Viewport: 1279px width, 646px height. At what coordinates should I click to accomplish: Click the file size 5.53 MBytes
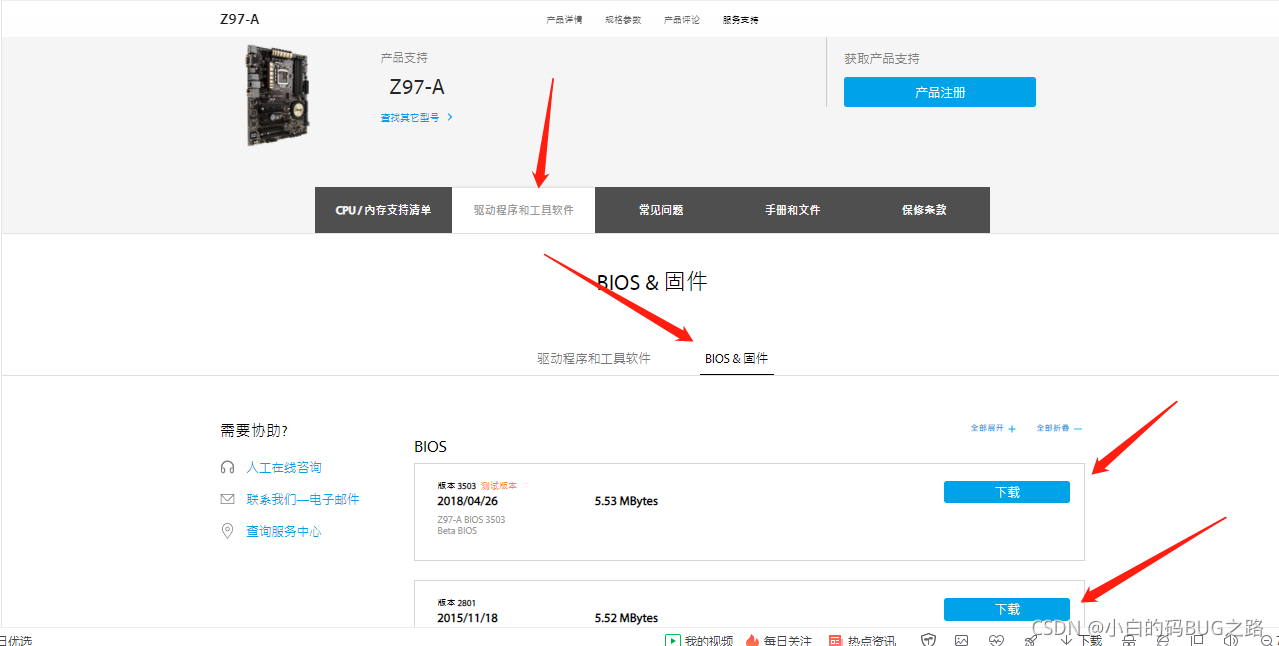pos(626,501)
